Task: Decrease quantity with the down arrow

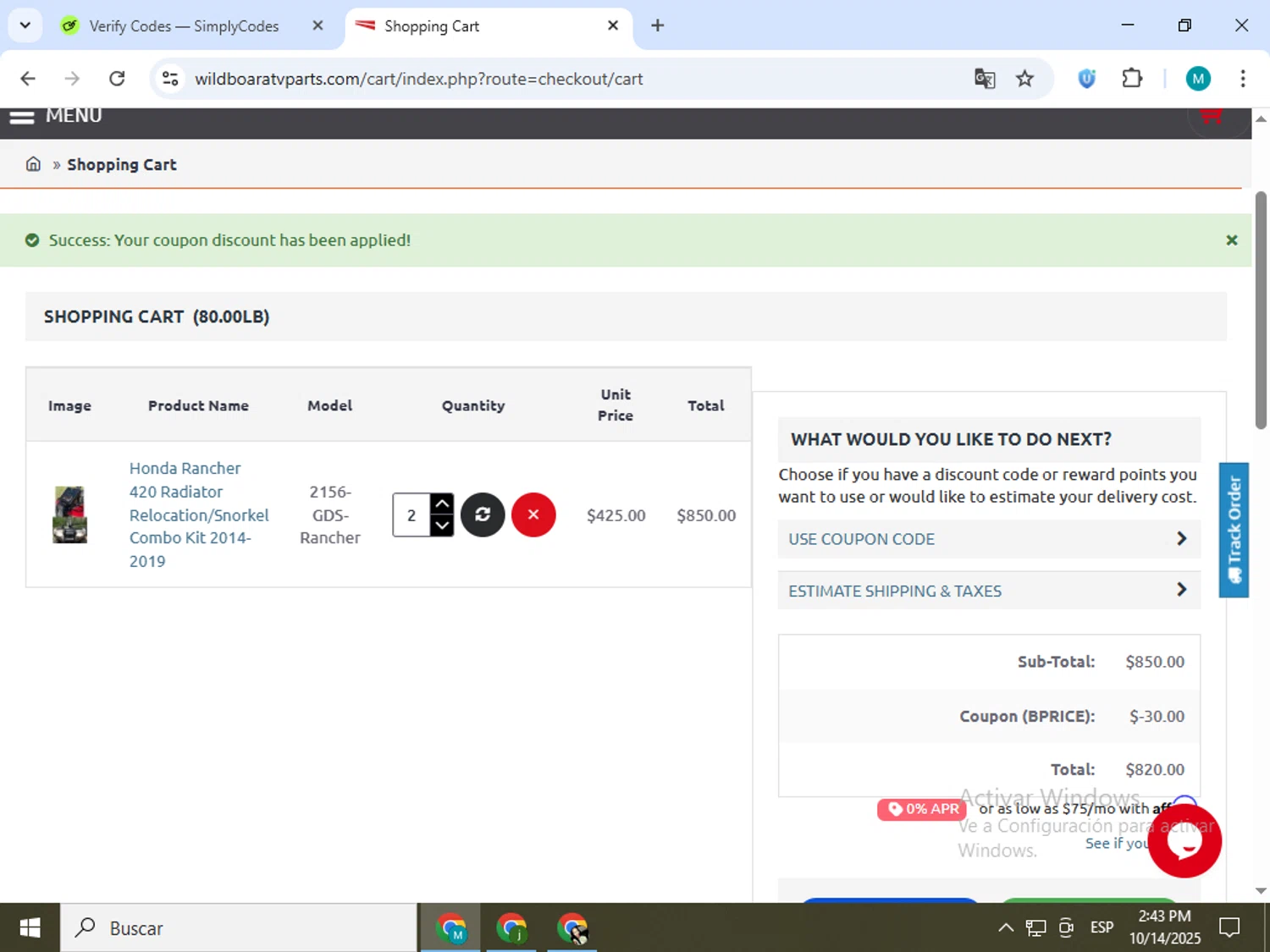Action: [x=442, y=526]
